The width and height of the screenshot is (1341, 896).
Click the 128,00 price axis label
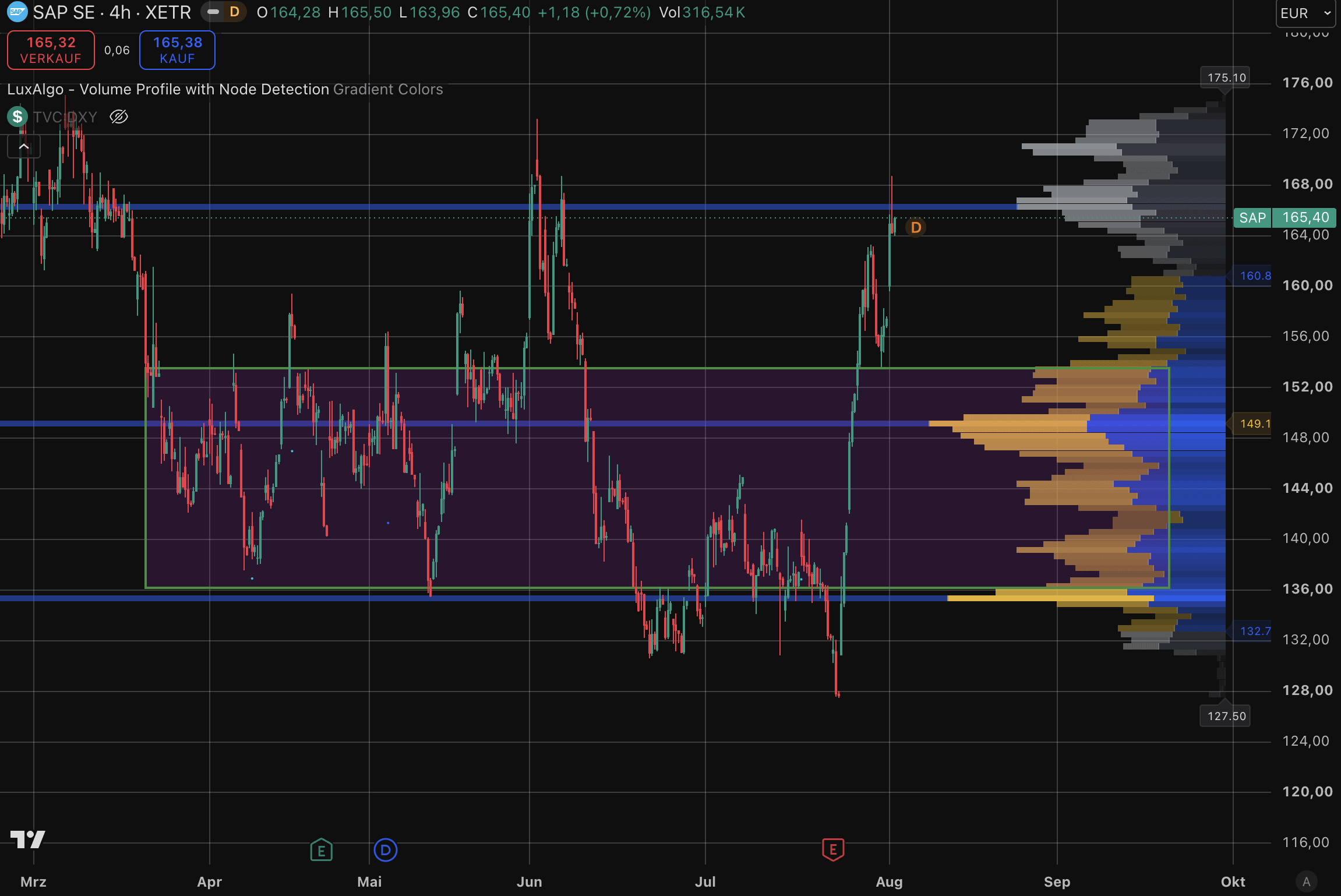[x=1307, y=690]
